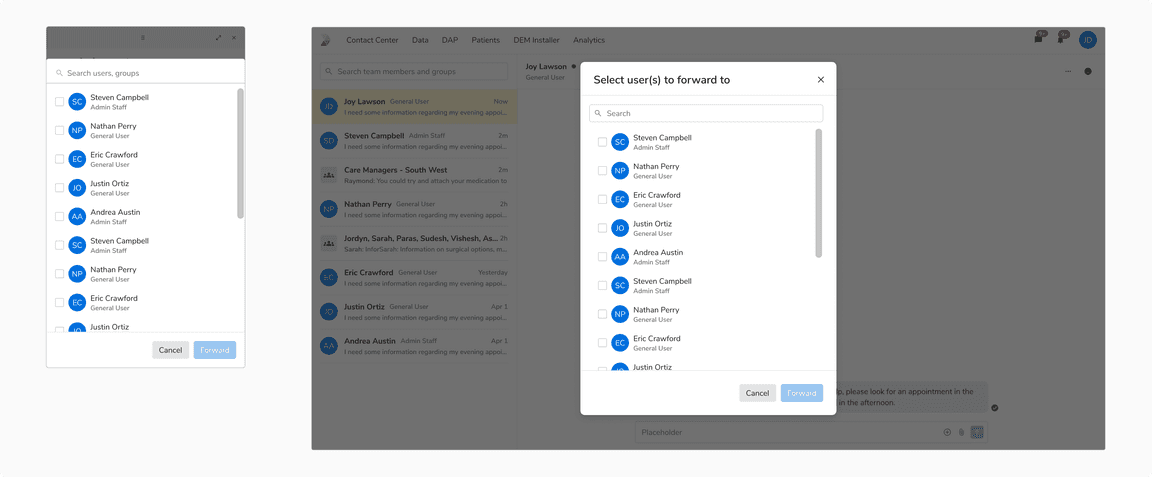Click the JD user avatar in top bar
Screen dimensions: 1152x477
click(1087, 40)
